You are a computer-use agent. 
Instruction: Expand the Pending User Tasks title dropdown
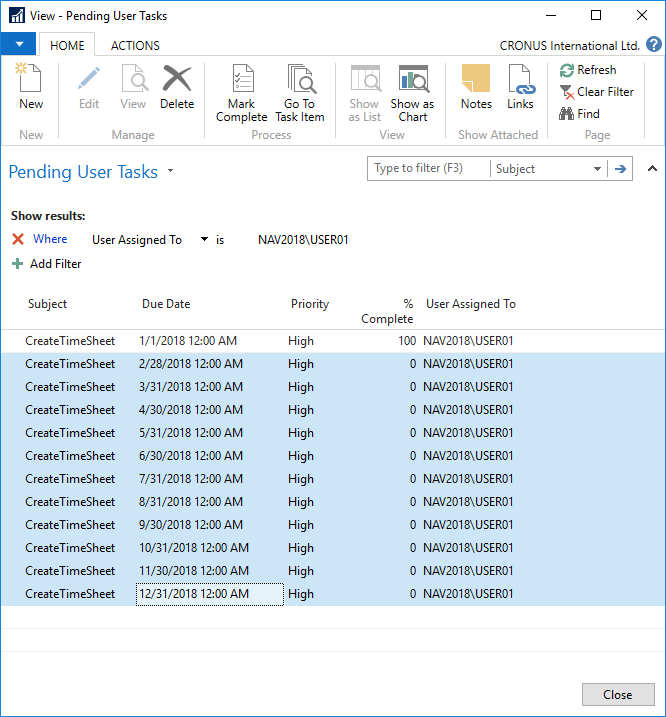(x=171, y=171)
